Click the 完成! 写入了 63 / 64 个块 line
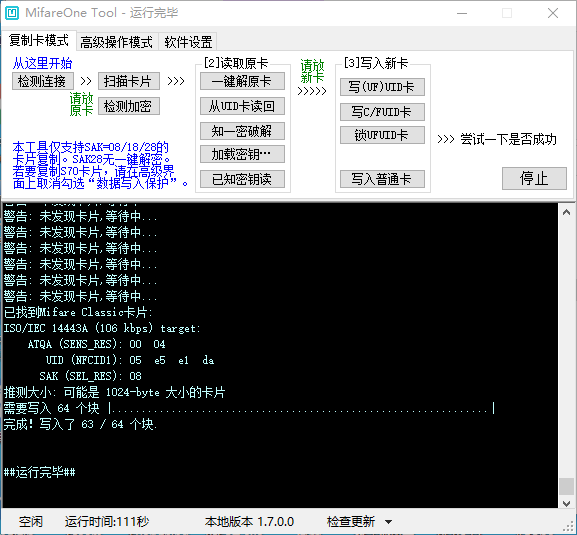This screenshot has width=577, height=535. tap(81, 424)
